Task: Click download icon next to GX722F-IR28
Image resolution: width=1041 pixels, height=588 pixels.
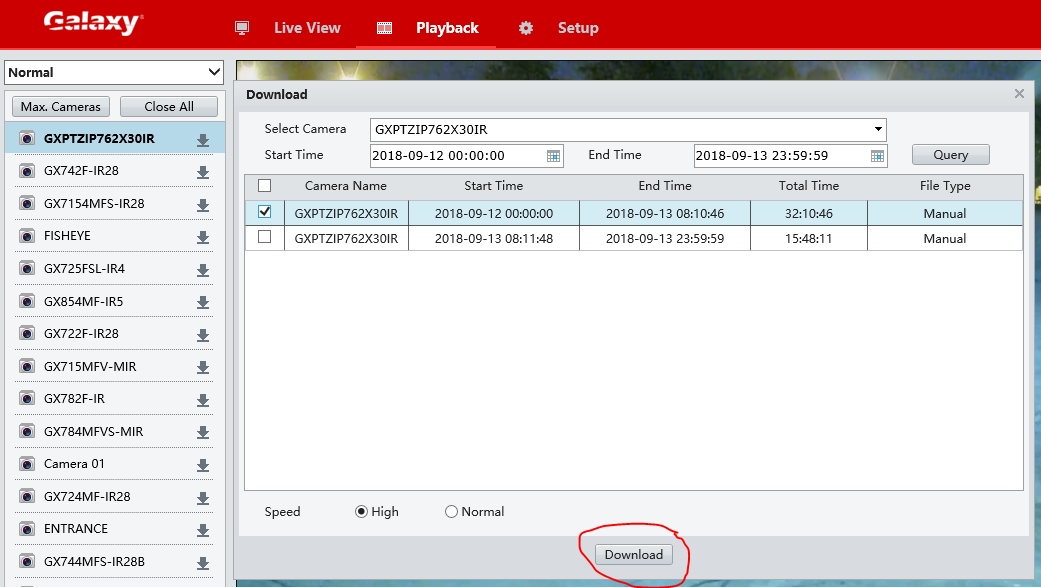Action: pos(203,335)
